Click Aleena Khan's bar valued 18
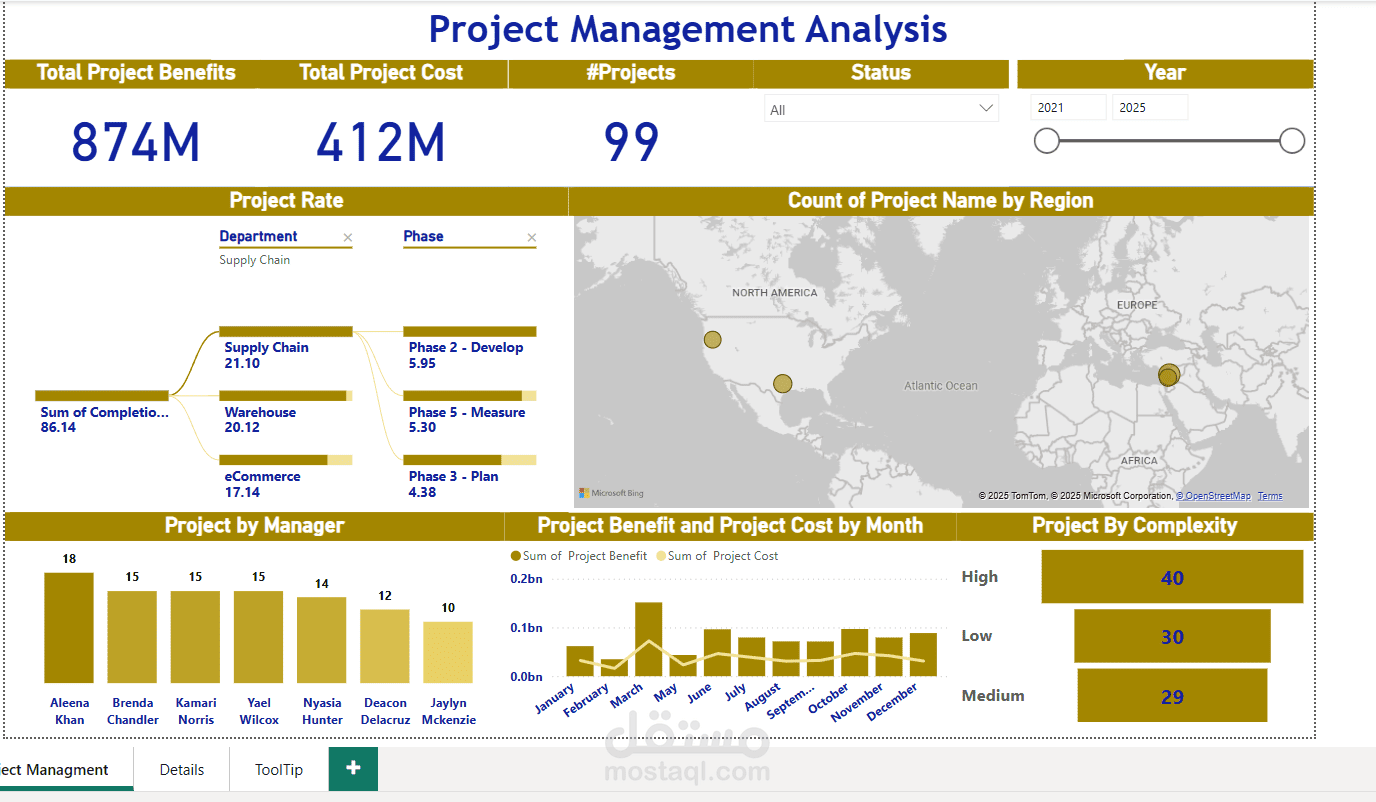The image size is (1376, 802). pos(69,627)
